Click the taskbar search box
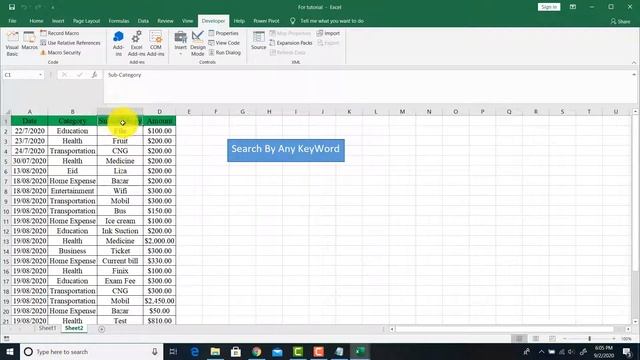The width and height of the screenshot is (640, 360). coord(91,351)
